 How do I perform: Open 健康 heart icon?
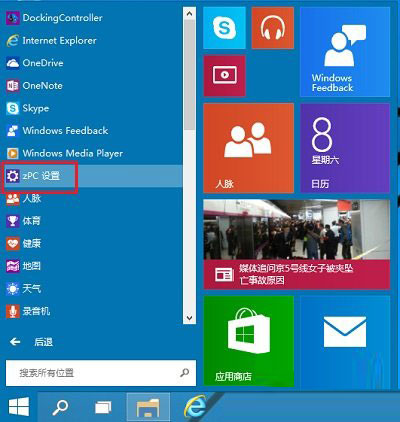coord(13,244)
